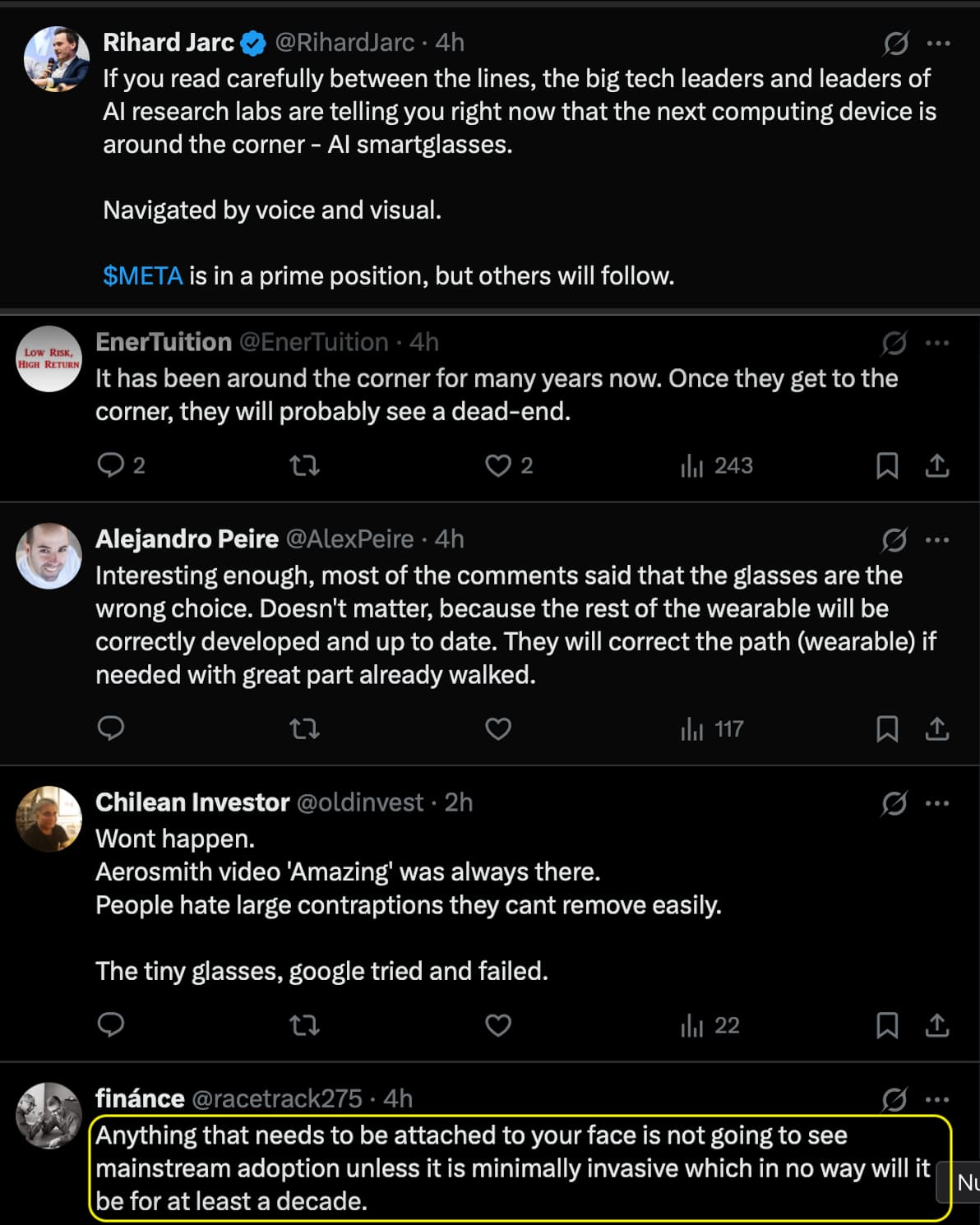Reply to Chilean Investor's tweet
Image resolution: width=980 pixels, height=1225 pixels.
pyautogui.click(x=111, y=1025)
